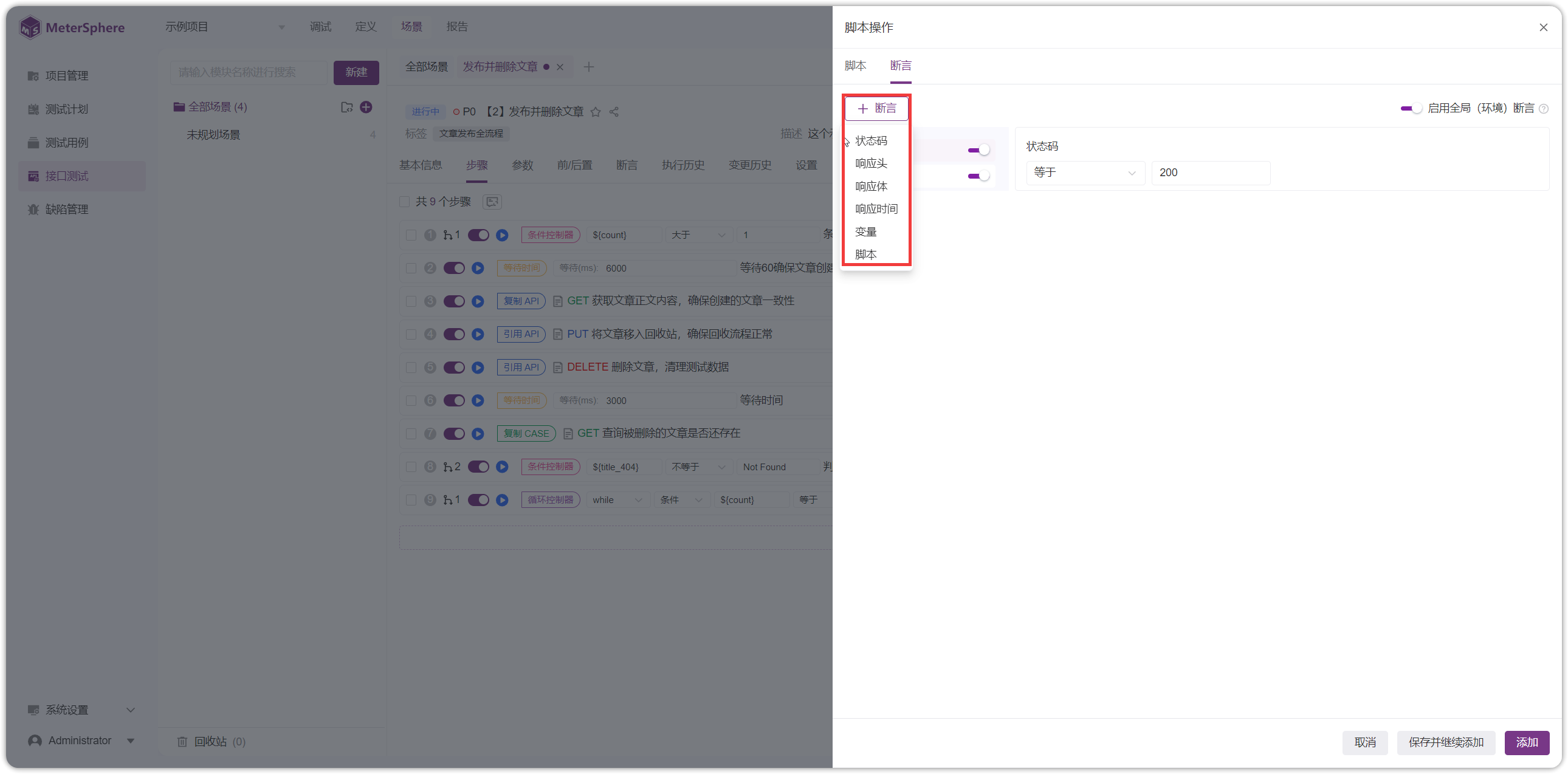The width and height of the screenshot is (1568, 774).
Task: Open 项目管理 sidebar icon
Action: (x=33, y=76)
